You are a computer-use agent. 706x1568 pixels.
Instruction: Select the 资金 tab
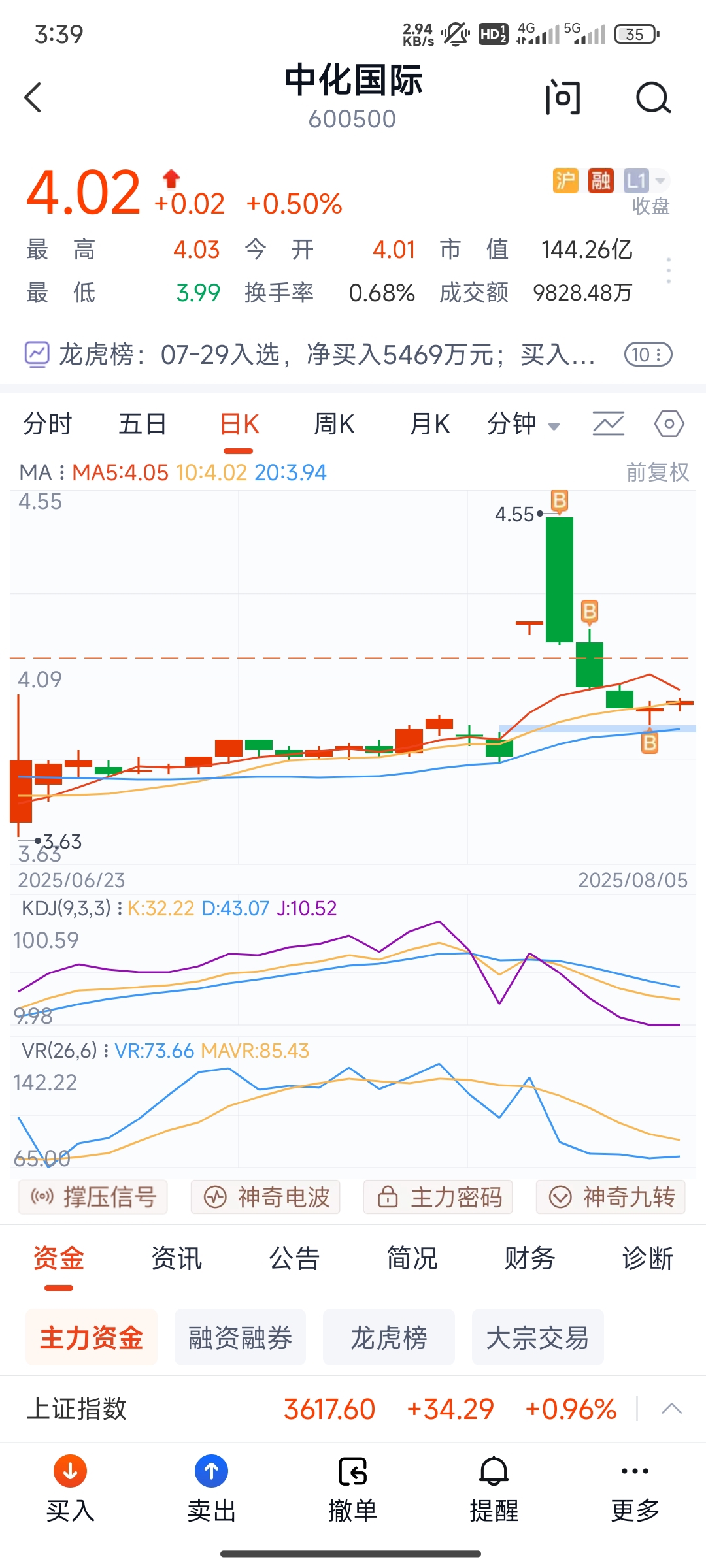coord(59,1258)
